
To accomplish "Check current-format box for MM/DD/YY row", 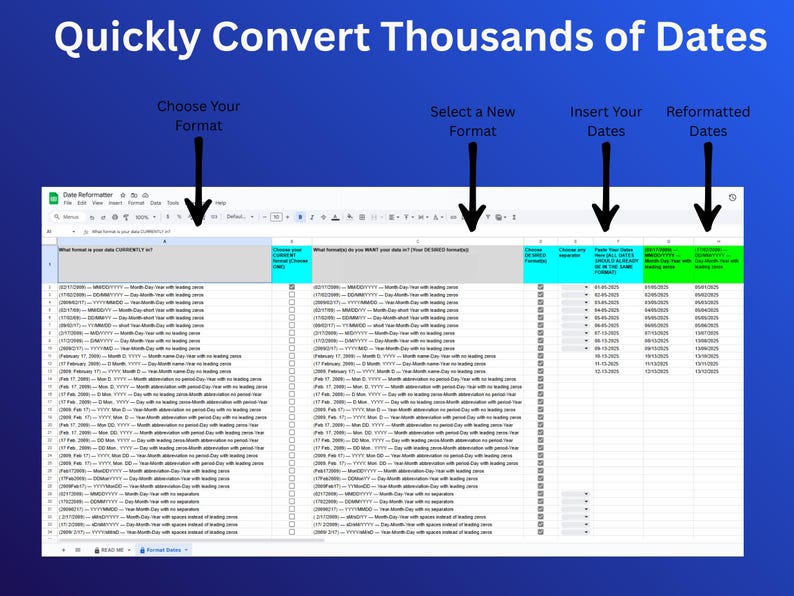I will click(292, 310).
